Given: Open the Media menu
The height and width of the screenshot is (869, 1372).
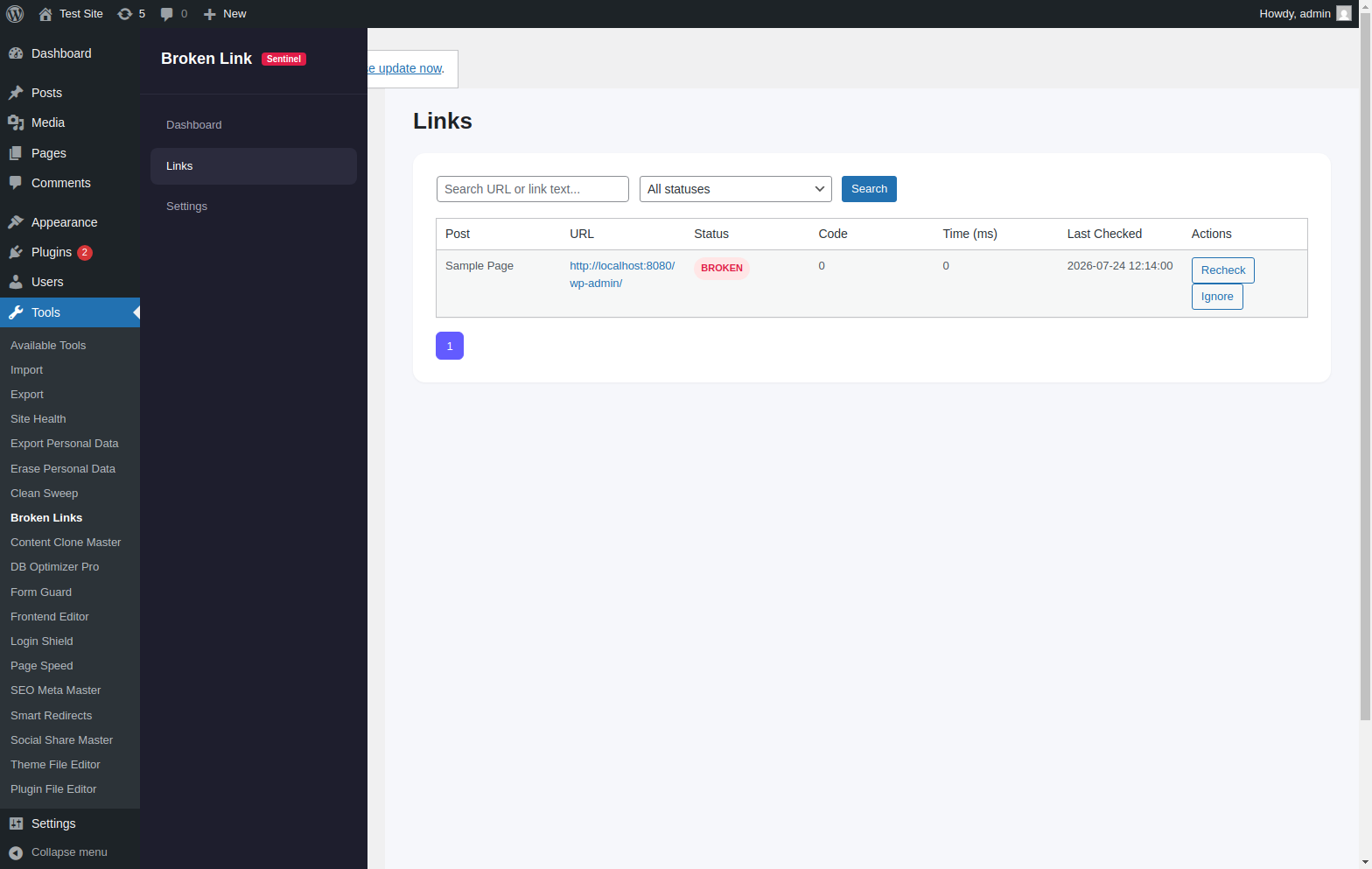Looking at the screenshot, I should tap(70, 123).
